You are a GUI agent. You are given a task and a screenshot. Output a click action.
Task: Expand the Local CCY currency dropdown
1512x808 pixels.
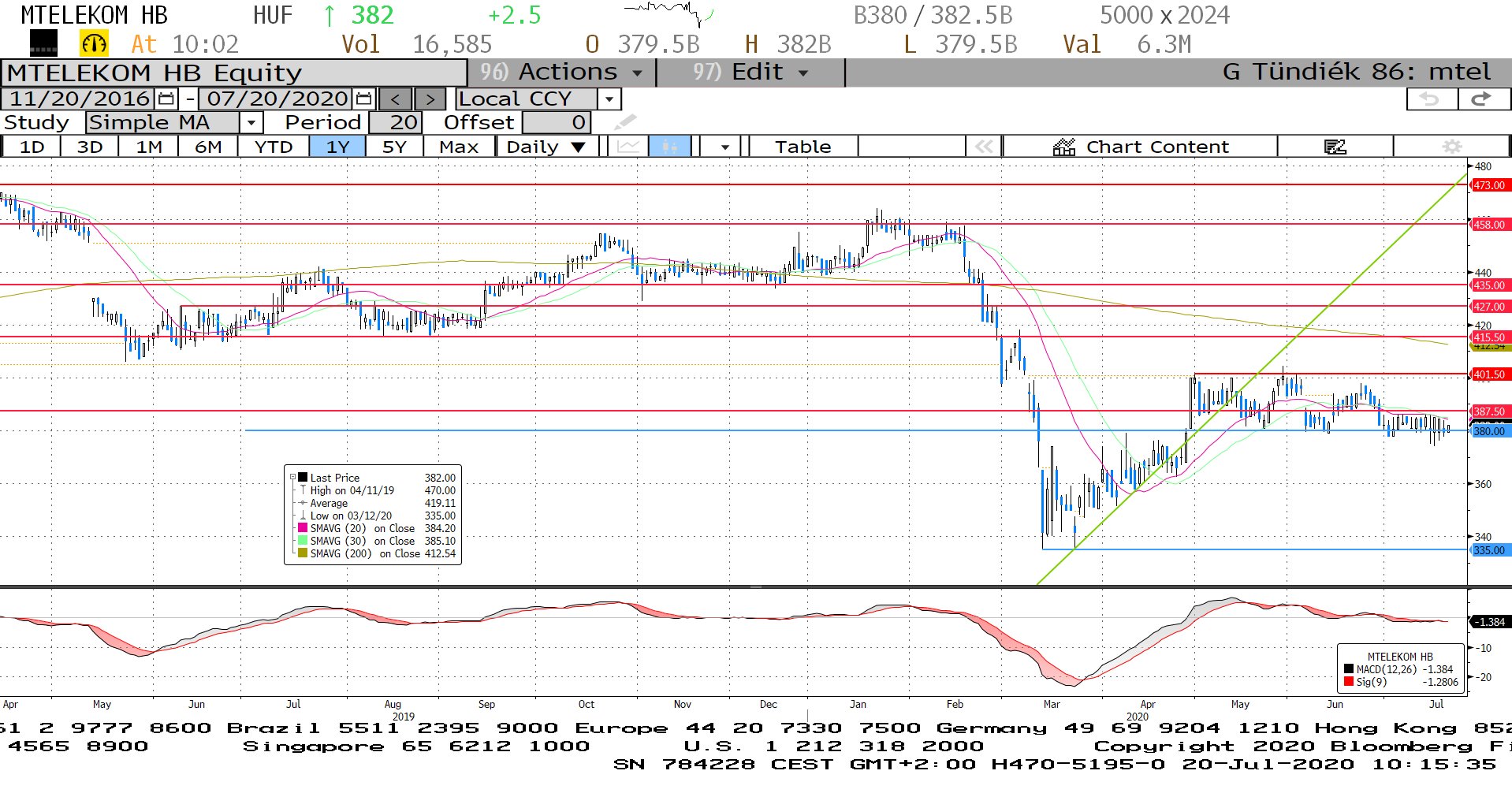(x=609, y=99)
